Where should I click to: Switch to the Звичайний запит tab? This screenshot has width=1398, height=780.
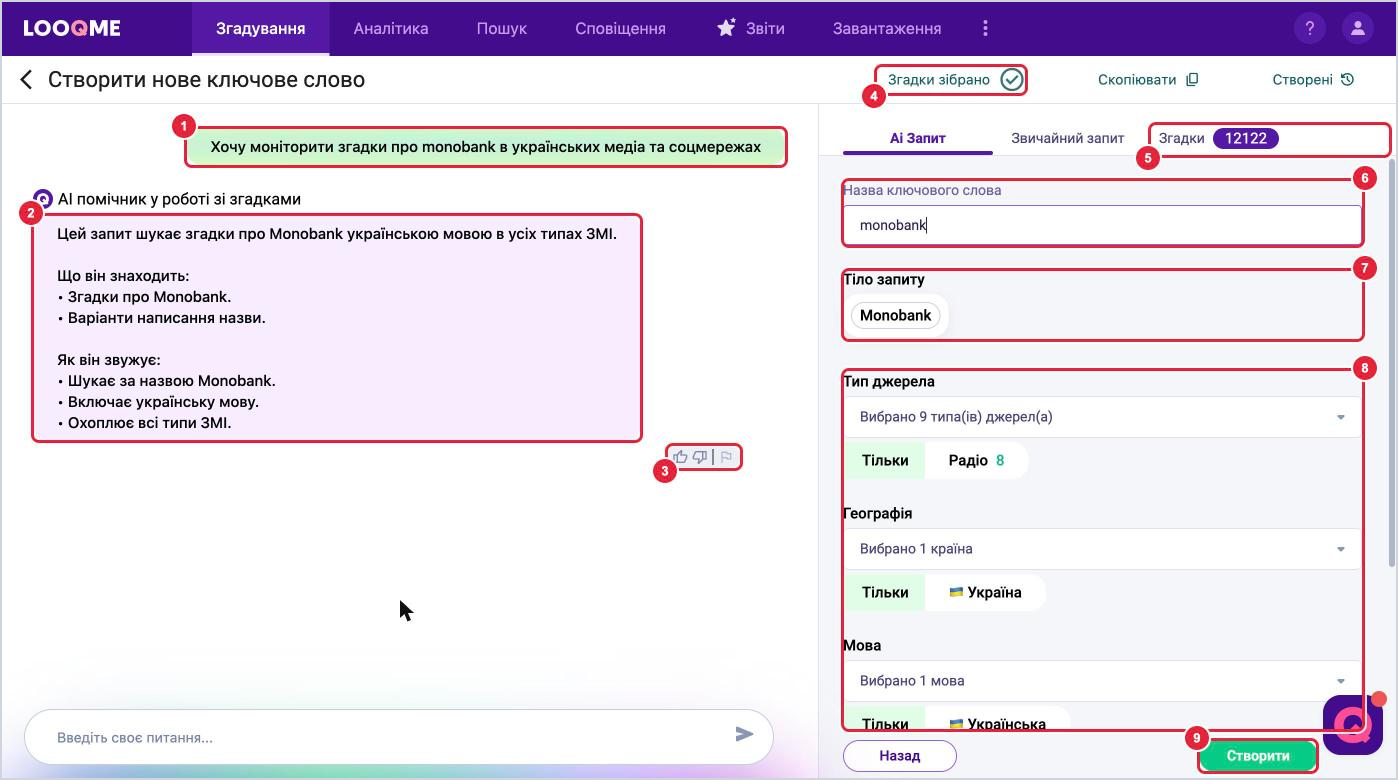click(1067, 138)
